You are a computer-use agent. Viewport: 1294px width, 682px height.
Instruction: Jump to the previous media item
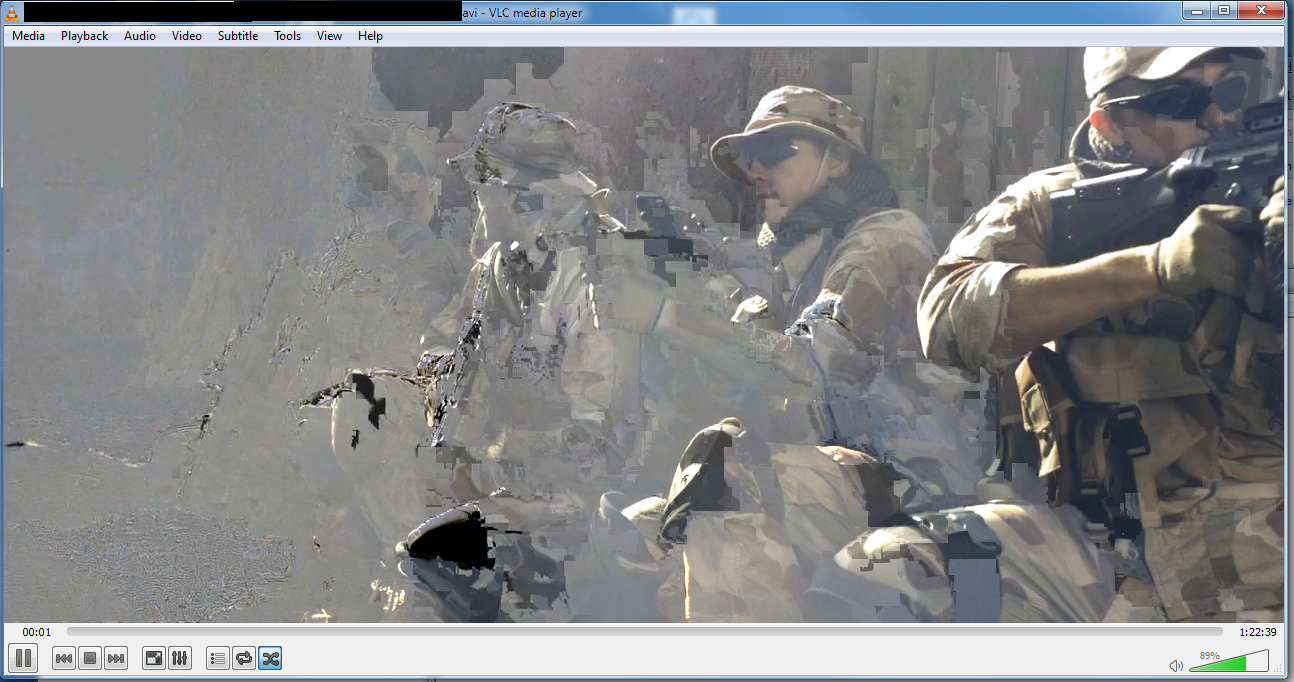pos(64,658)
